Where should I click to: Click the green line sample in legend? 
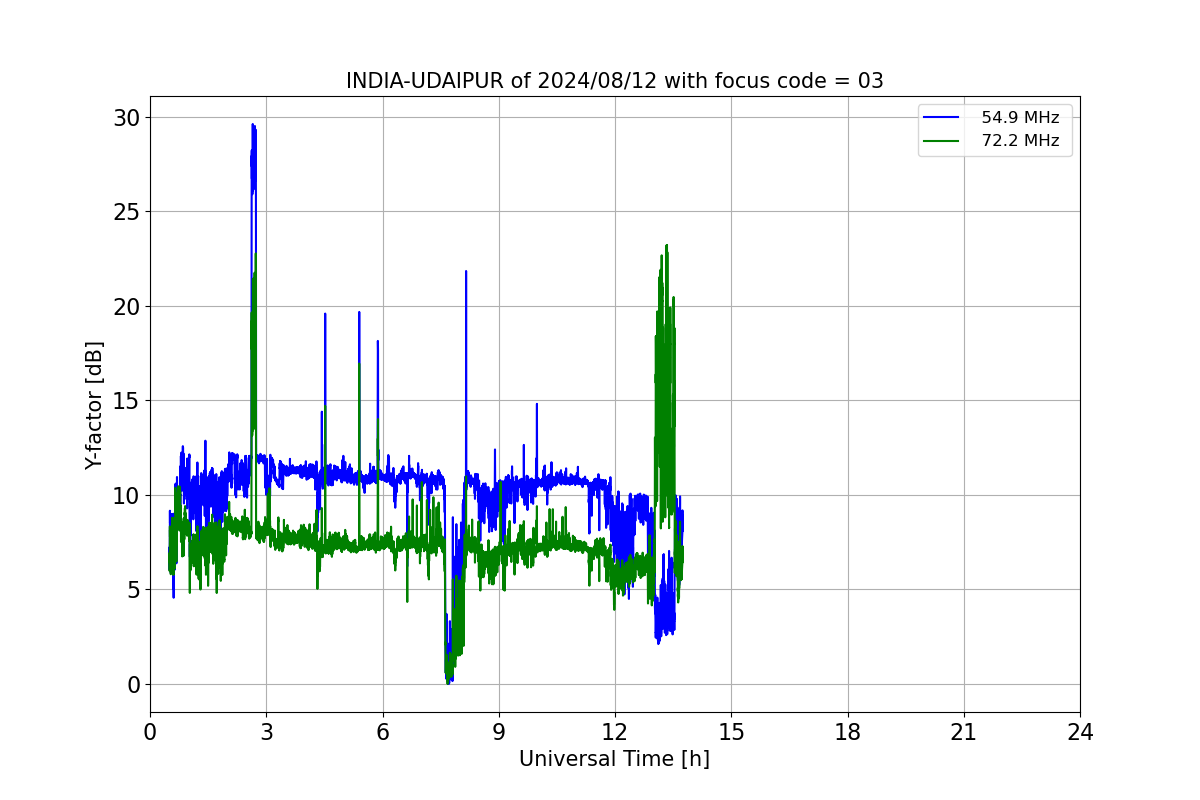pos(943,141)
